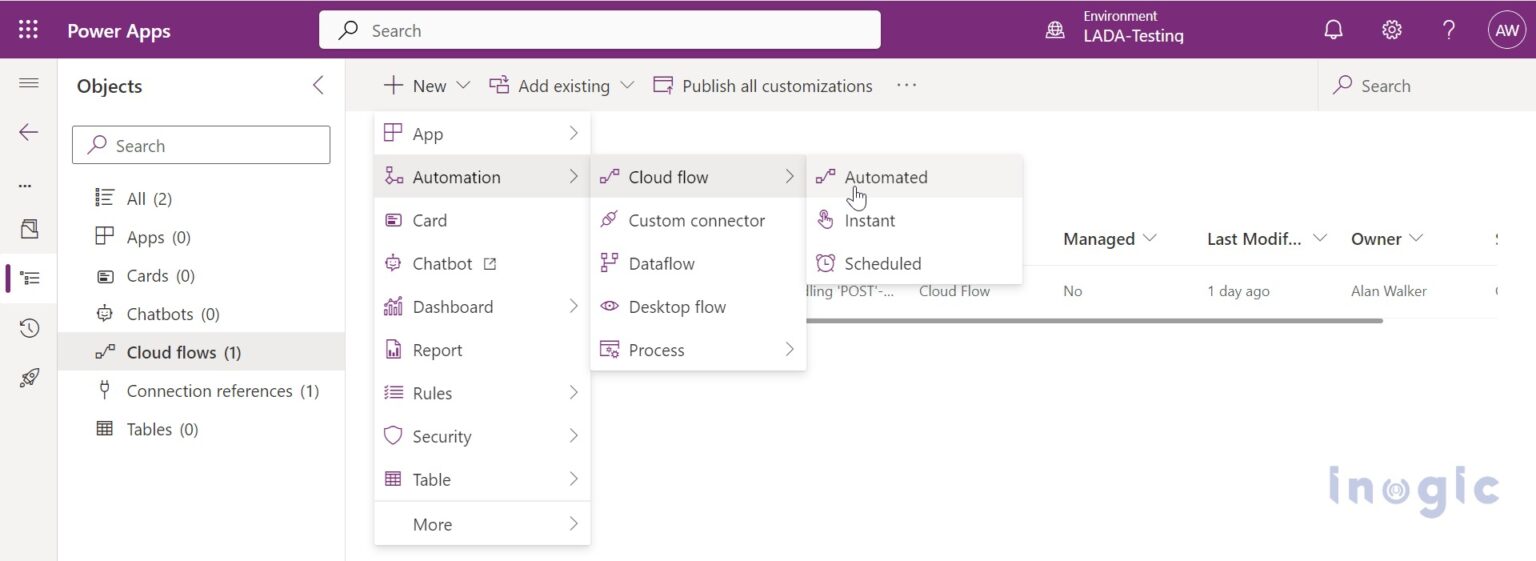
Task: Open the settings gear icon
Action: [1391, 30]
